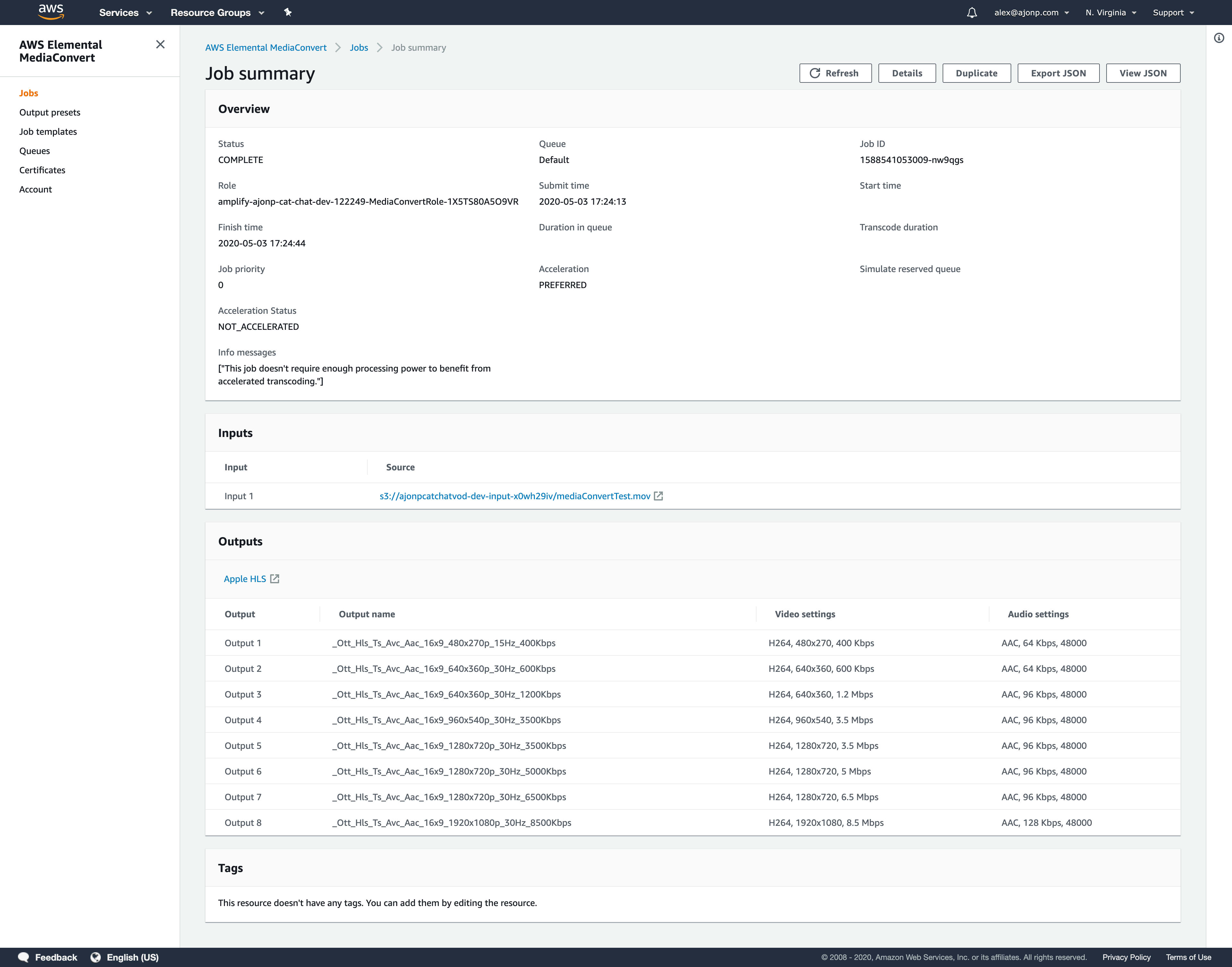Select Jobs in the sidebar
Image resolution: width=1232 pixels, height=967 pixels.
(x=29, y=93)
